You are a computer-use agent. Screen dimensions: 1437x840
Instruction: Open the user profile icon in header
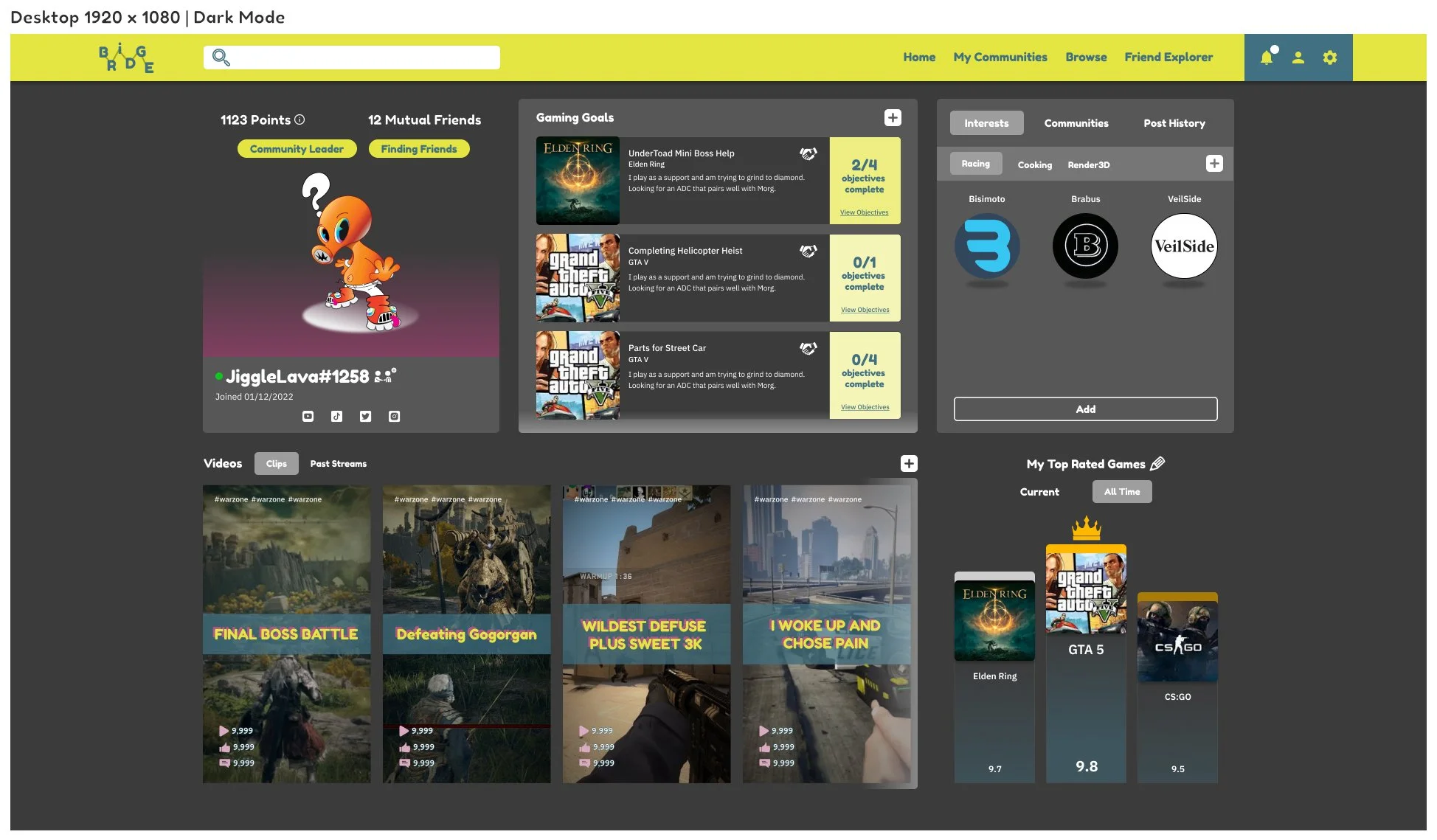tap(1298, 58)
